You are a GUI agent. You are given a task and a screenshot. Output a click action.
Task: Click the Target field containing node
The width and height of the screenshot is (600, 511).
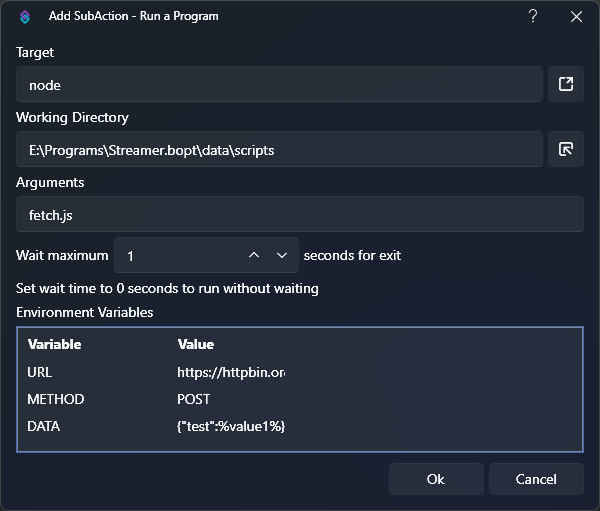tap(279, 85)
